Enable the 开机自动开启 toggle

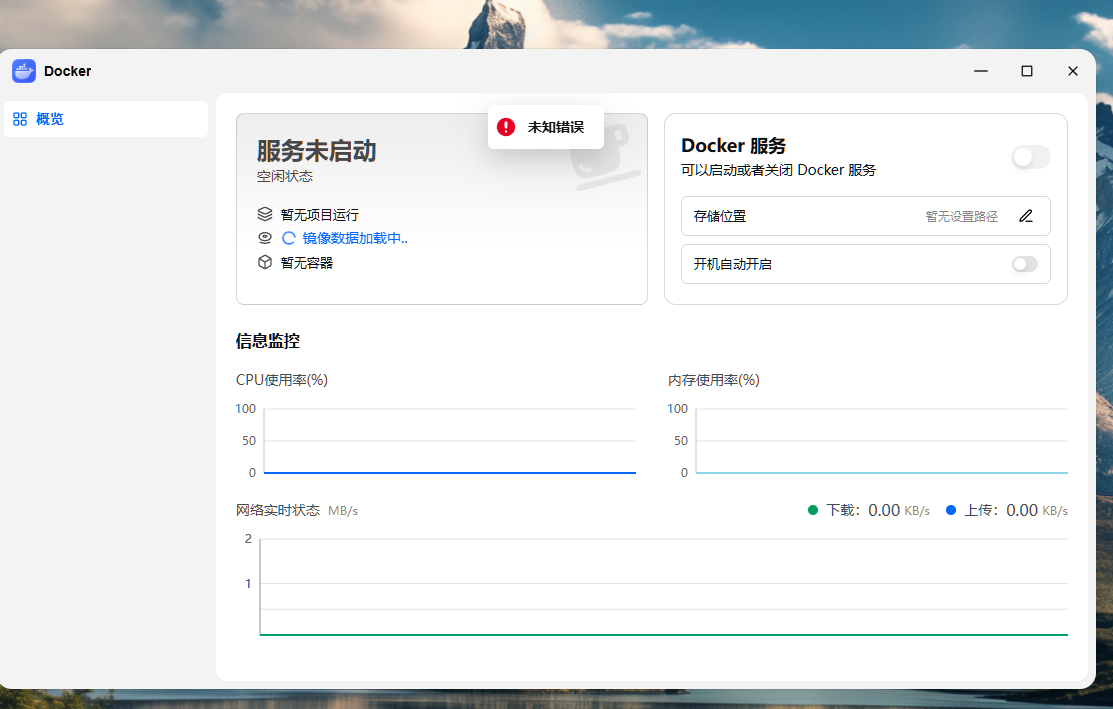[1025, 264]
